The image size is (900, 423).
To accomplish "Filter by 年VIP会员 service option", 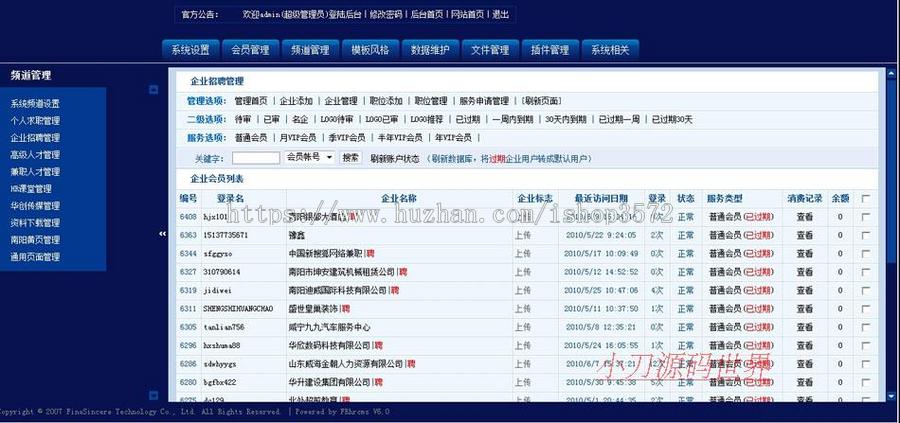I will pos(453,138).
